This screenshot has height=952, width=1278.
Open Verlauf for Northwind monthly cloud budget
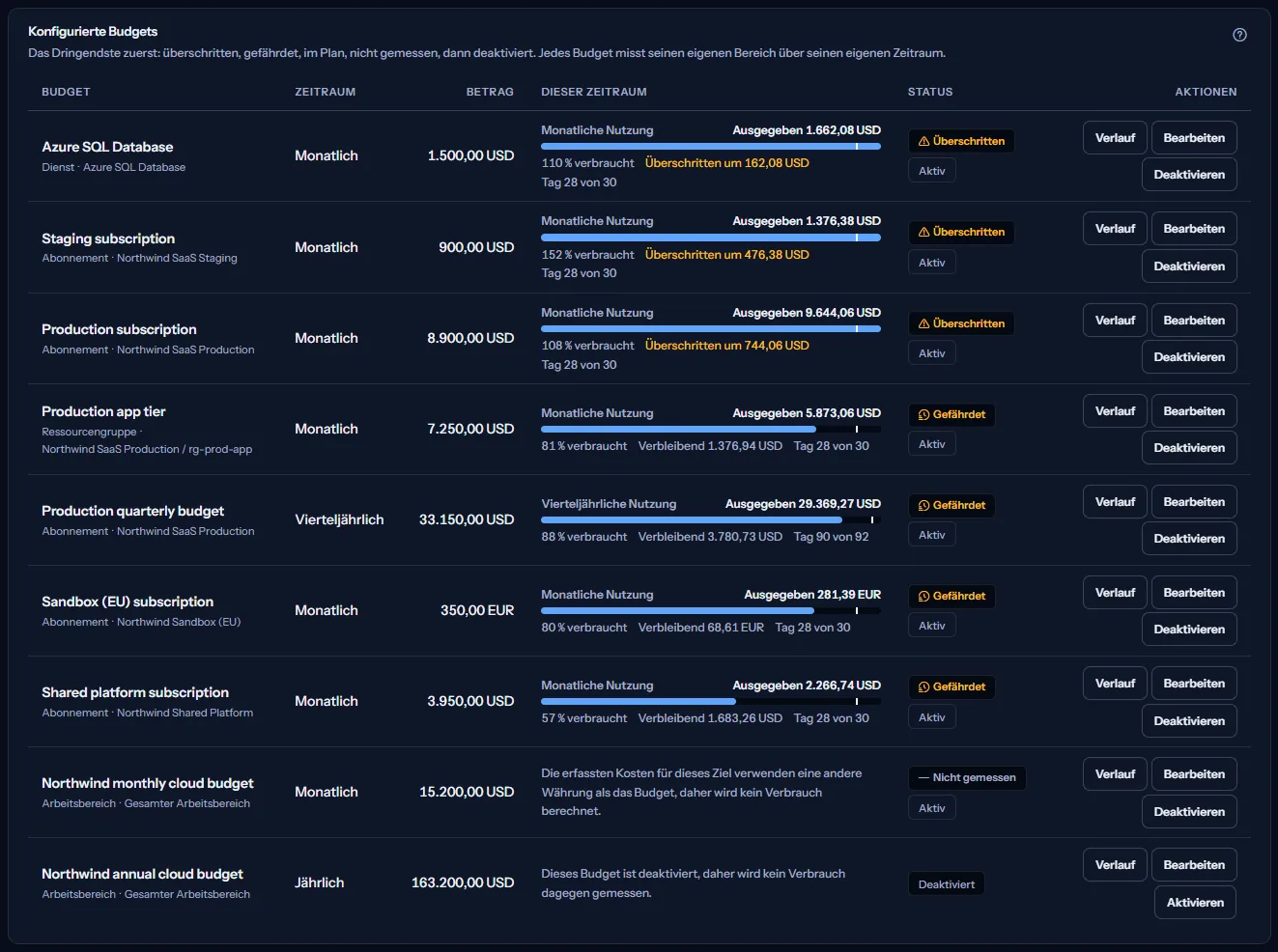coord(1115,774)
